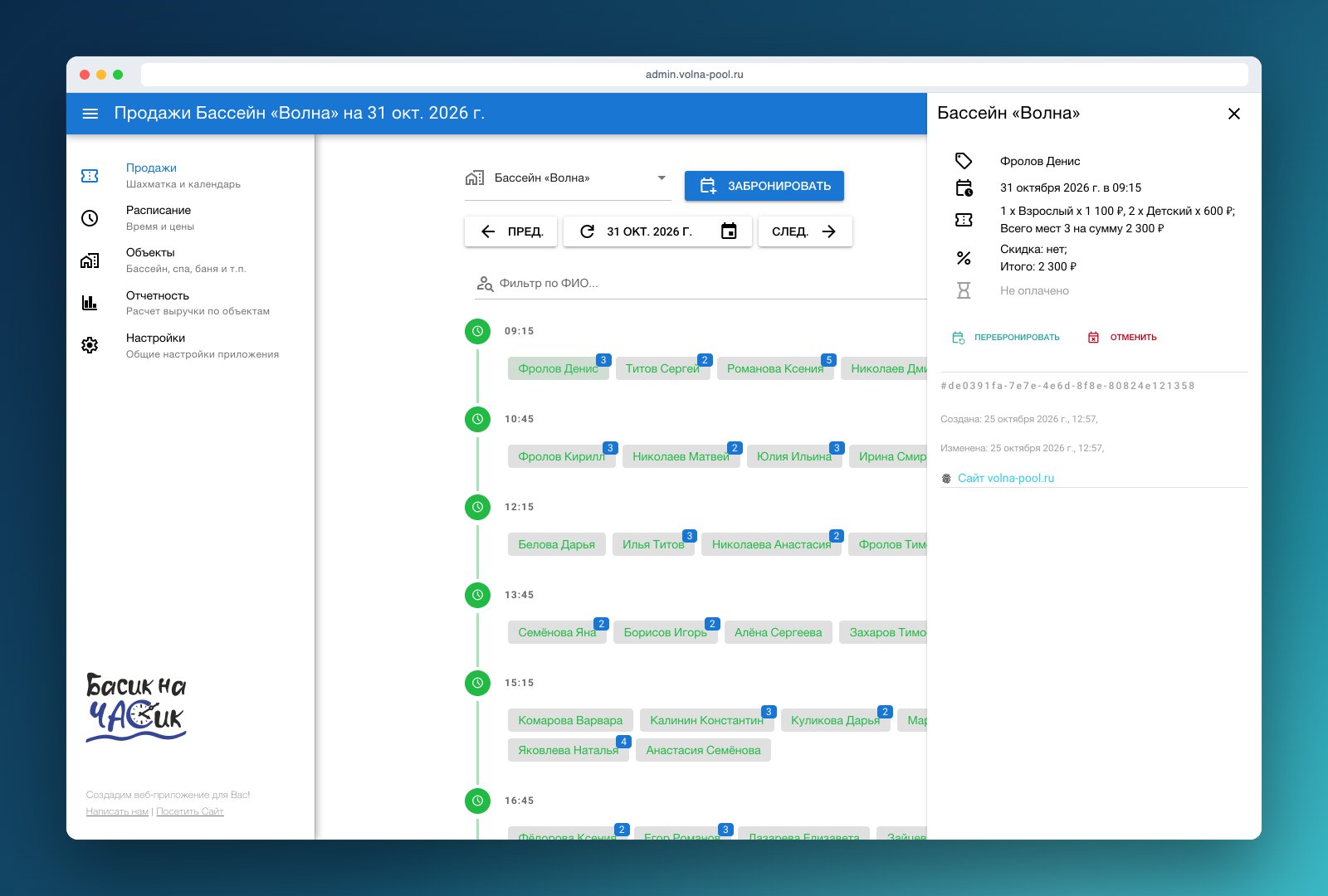The width and height of the screenshot is (1328, 896).
Task: Click the Написать нам link
Action: [117, 811]
